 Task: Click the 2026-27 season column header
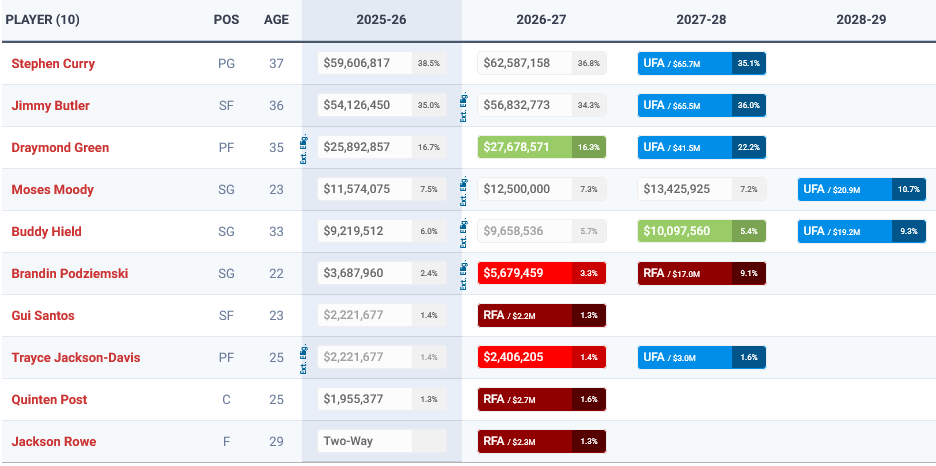click(x=542, y=20)
